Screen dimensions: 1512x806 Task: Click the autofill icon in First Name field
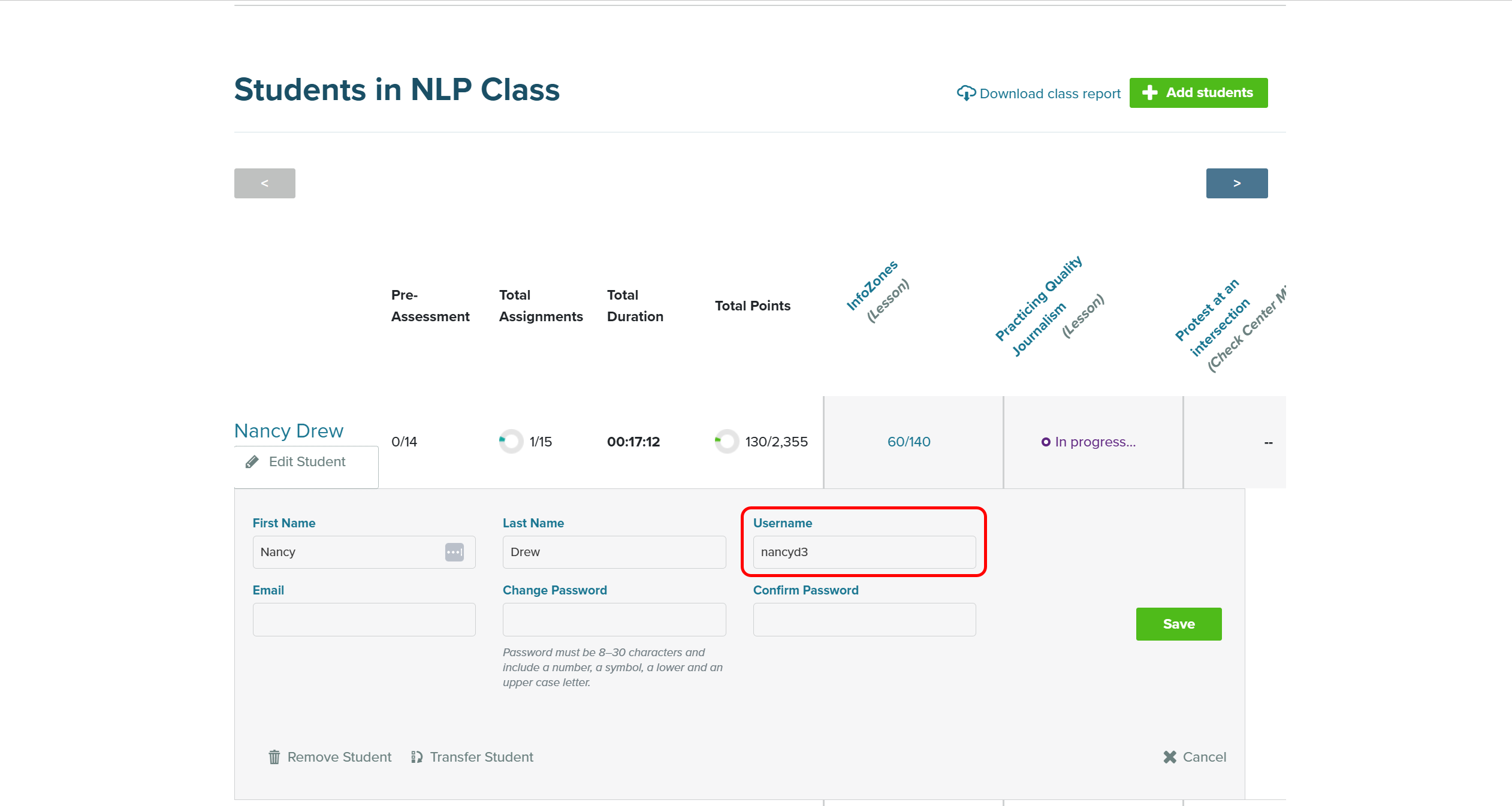click(x=454, y=552)
